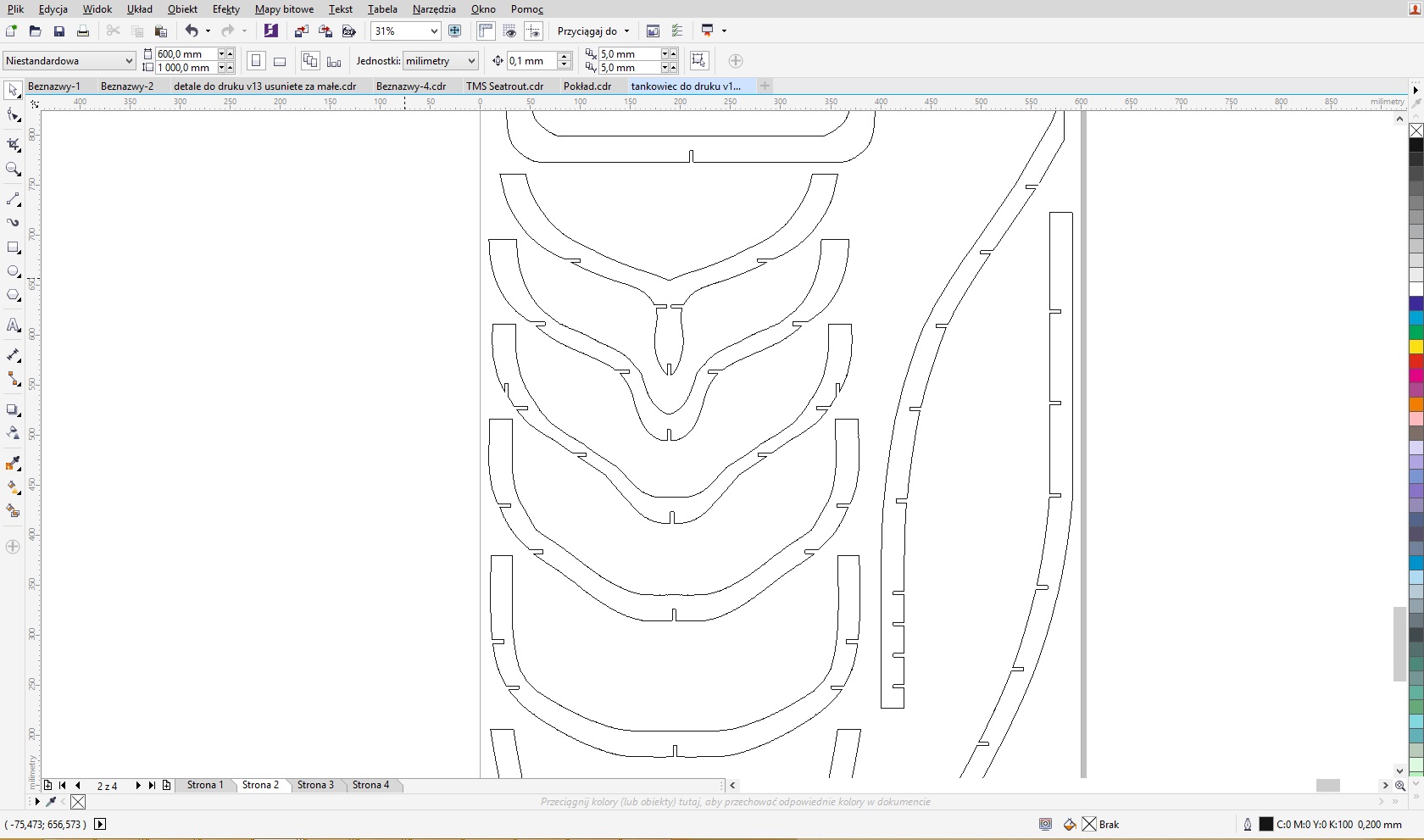Click the Export to PDF icon
The image size is (1424, 840).
coord(348,31)
